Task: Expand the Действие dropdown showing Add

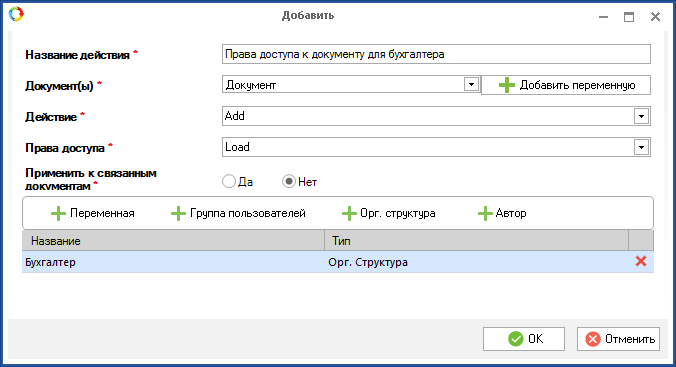Action: click(x=641, y=116)
